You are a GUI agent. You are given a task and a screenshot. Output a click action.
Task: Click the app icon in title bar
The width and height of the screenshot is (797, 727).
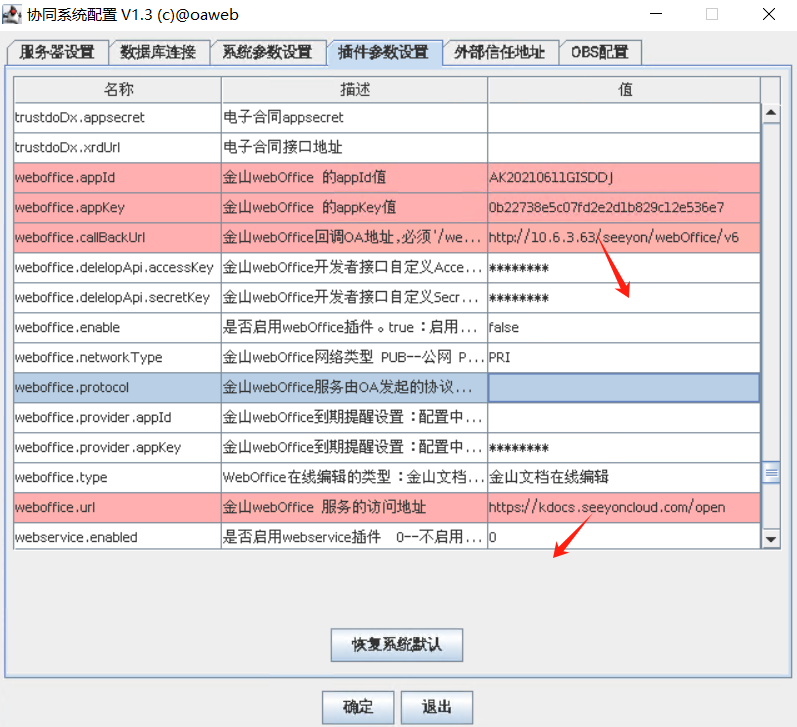click(13, 15)
